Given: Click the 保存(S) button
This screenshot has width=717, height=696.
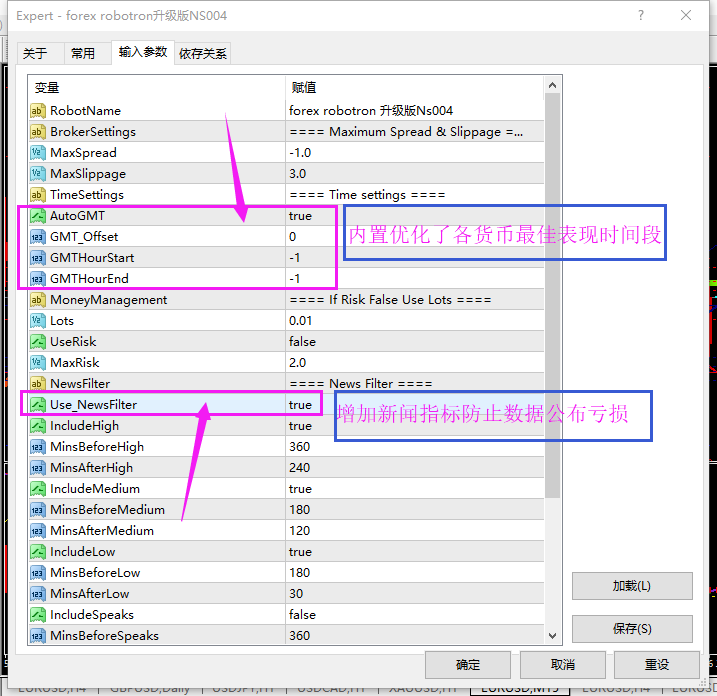Looking at the screenshot, I should [632, 629].
